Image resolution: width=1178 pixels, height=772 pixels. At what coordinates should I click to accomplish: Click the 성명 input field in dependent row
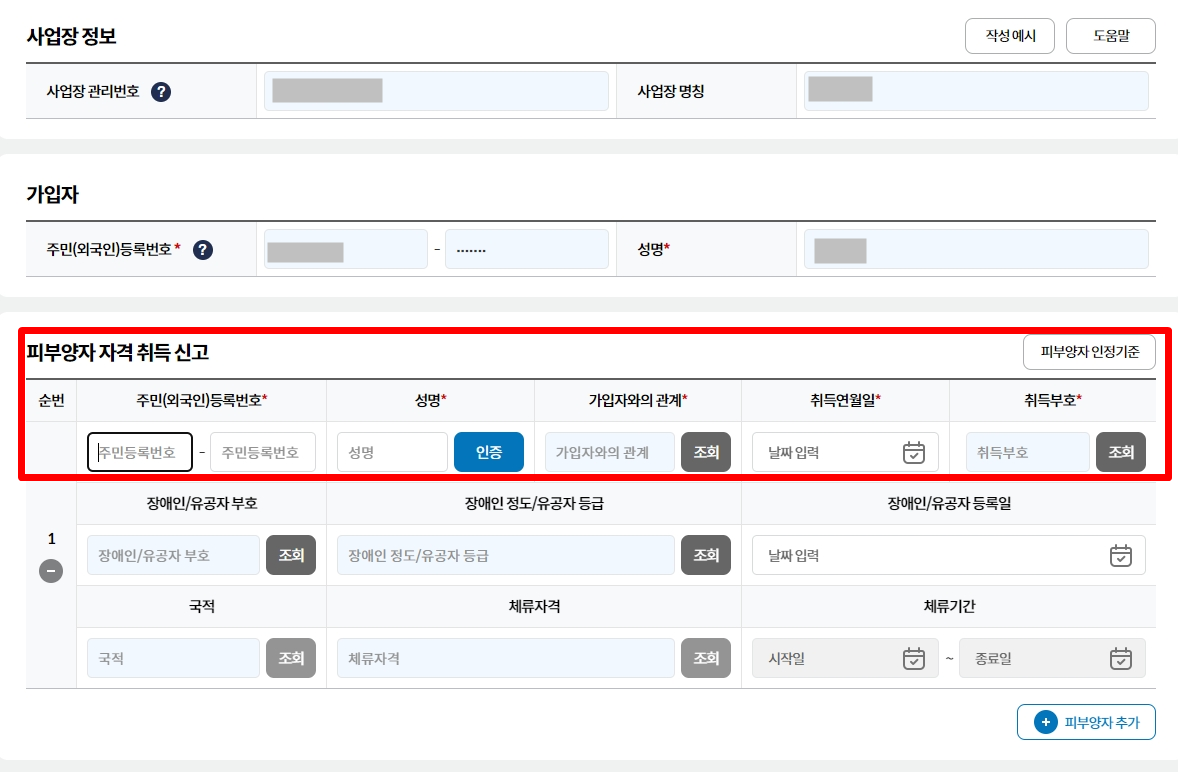coord(392,452)
